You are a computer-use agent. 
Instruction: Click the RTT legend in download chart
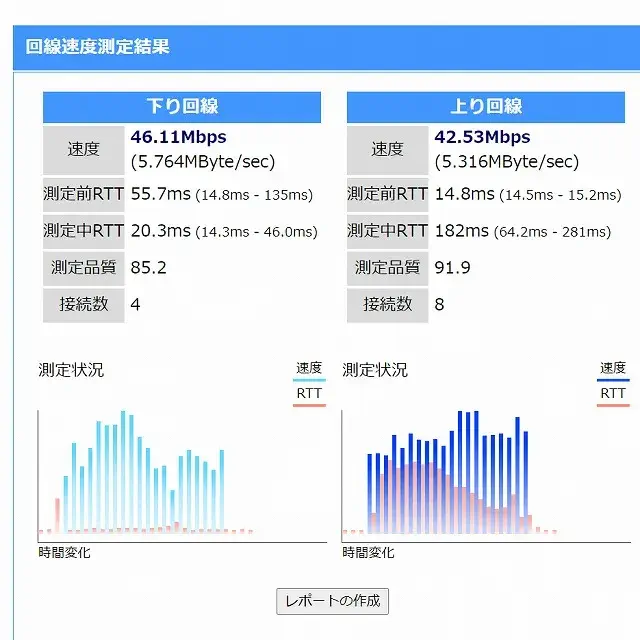point(309,396)
